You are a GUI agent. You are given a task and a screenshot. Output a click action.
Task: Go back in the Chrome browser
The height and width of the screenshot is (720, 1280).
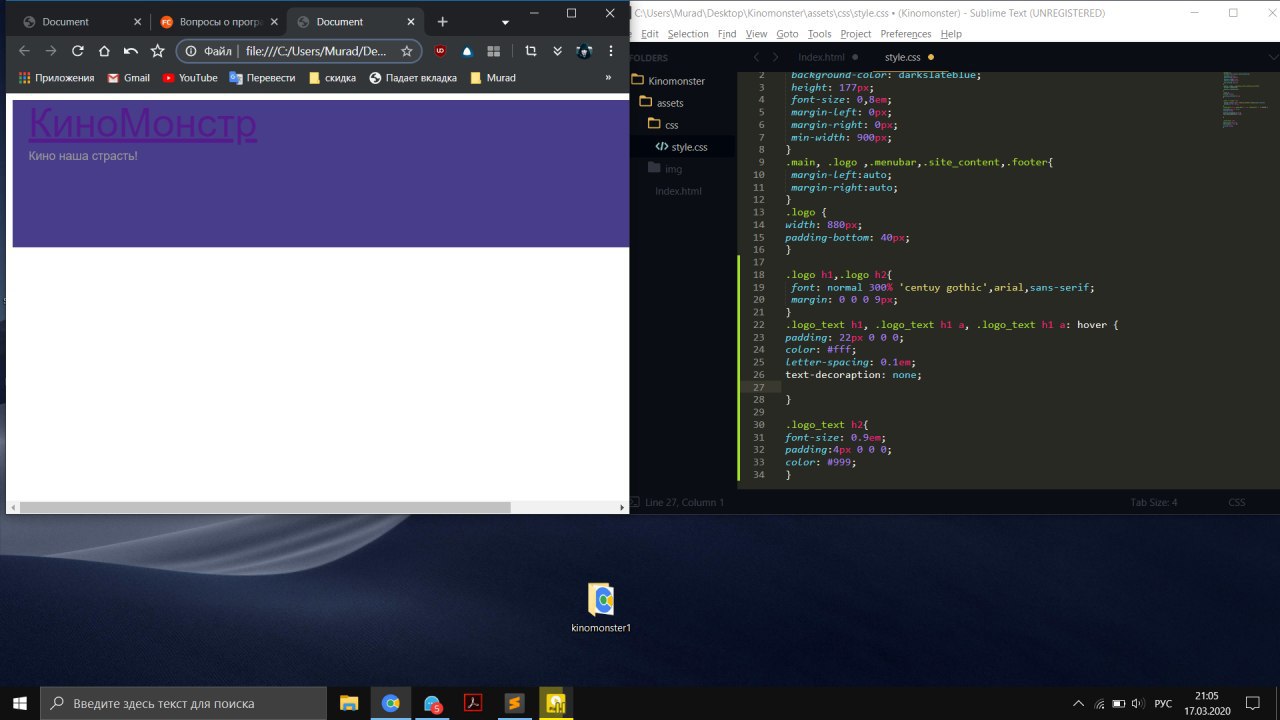click(x=25, y=51)
